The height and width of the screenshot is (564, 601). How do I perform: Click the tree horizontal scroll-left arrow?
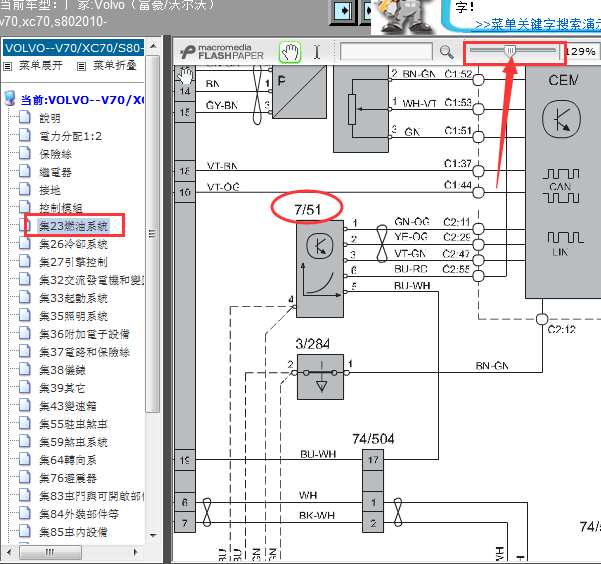(9, 552)
